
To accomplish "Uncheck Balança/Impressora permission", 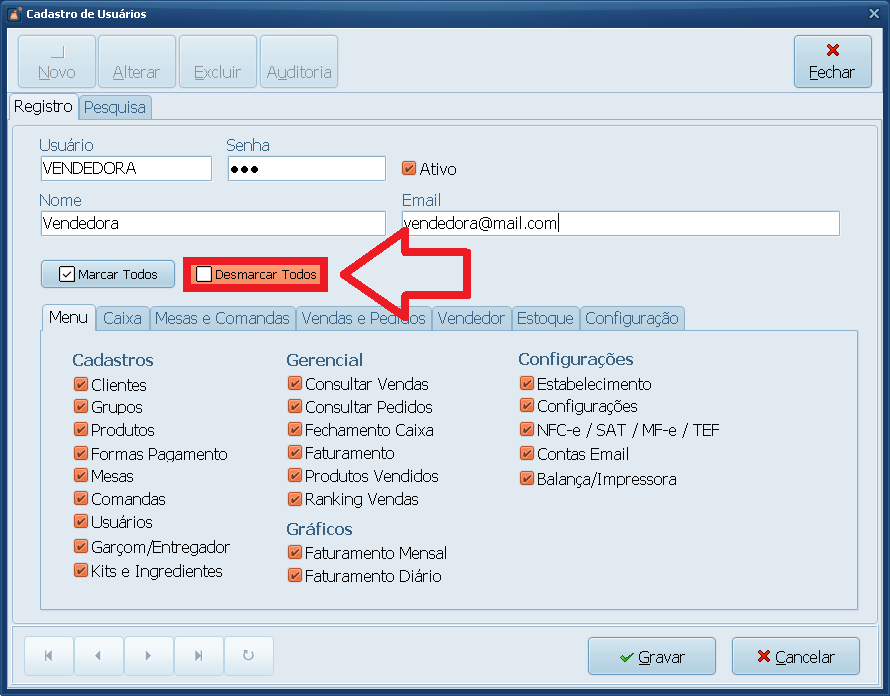I will (x=527, y=479).
